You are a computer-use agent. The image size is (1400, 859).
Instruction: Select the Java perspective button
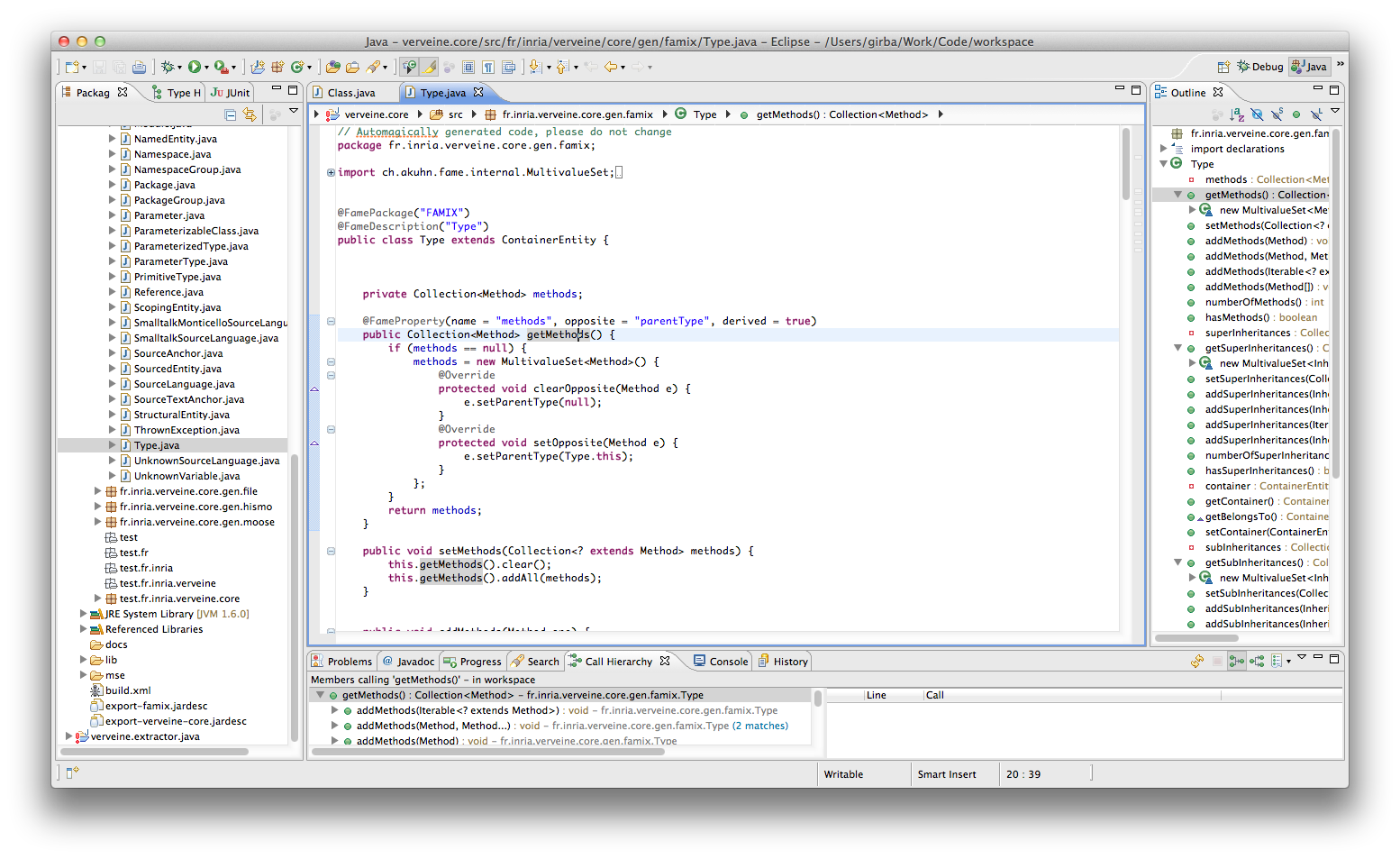click(1309, 67)
